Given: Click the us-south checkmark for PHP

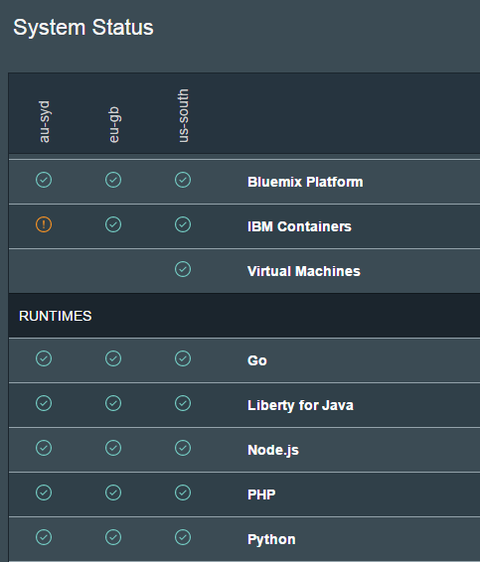Looking at the screenshot, I should coord(183,492).
